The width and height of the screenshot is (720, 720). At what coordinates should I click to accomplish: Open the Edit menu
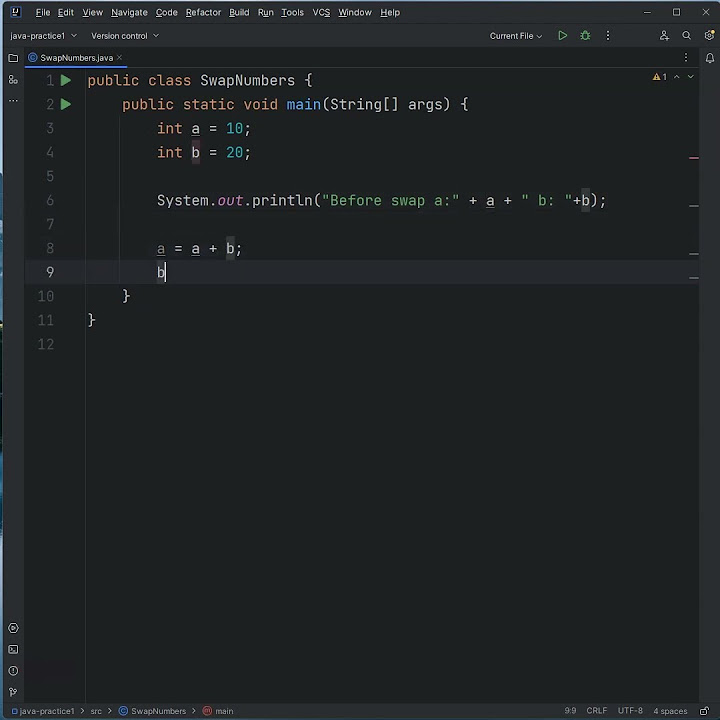pyautogui.click(x=66, y=12)
